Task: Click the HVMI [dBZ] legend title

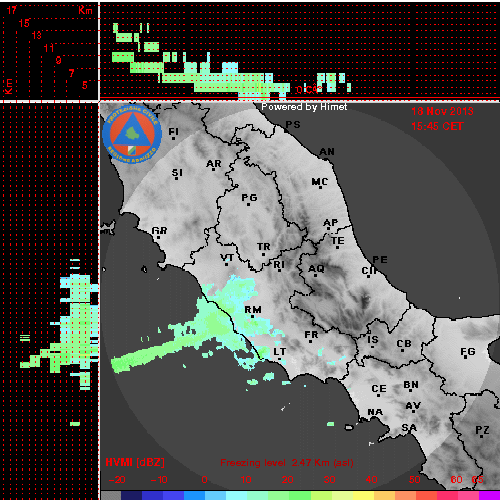Action: [x=135, y=462]
